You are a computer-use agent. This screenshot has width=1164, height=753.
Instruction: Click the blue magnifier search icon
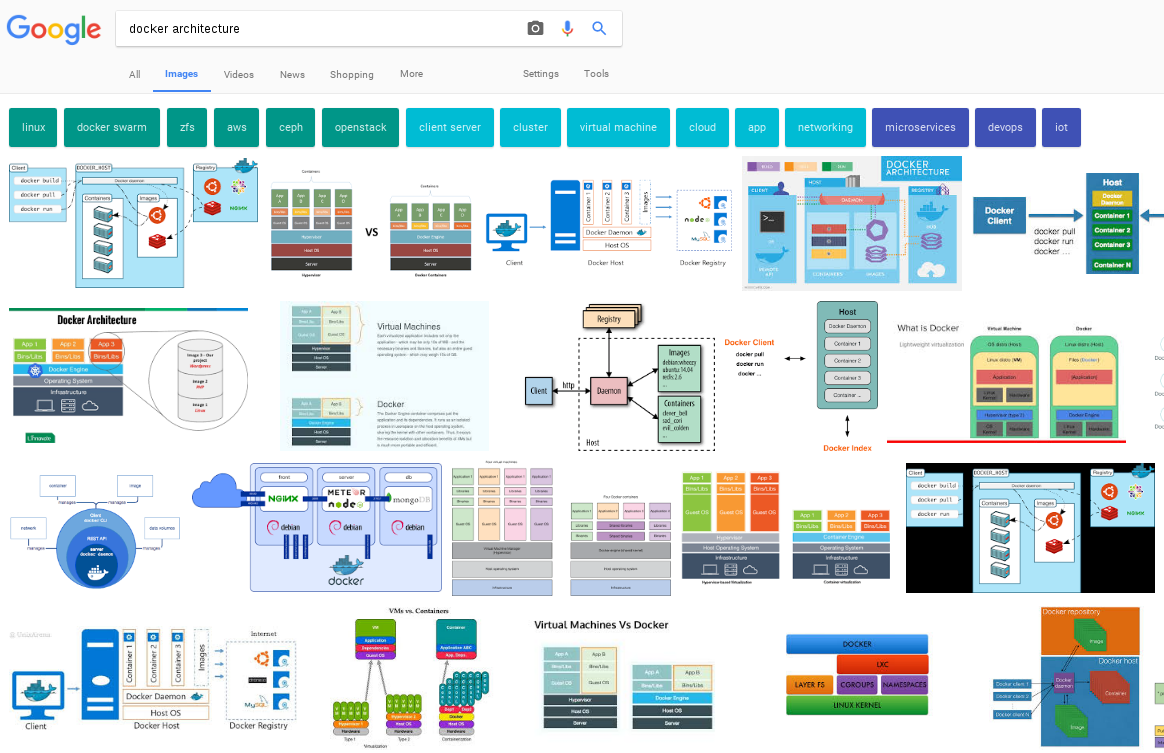coord(598,28)
